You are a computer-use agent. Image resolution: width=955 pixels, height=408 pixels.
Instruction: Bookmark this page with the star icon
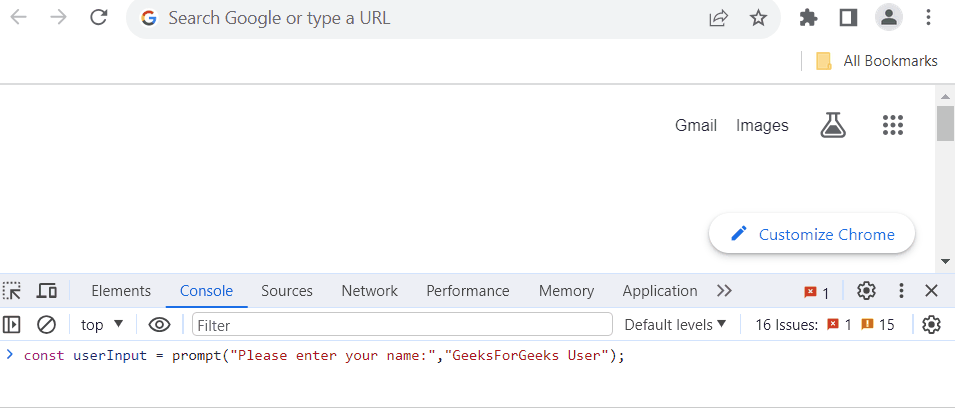pos(759,18)
